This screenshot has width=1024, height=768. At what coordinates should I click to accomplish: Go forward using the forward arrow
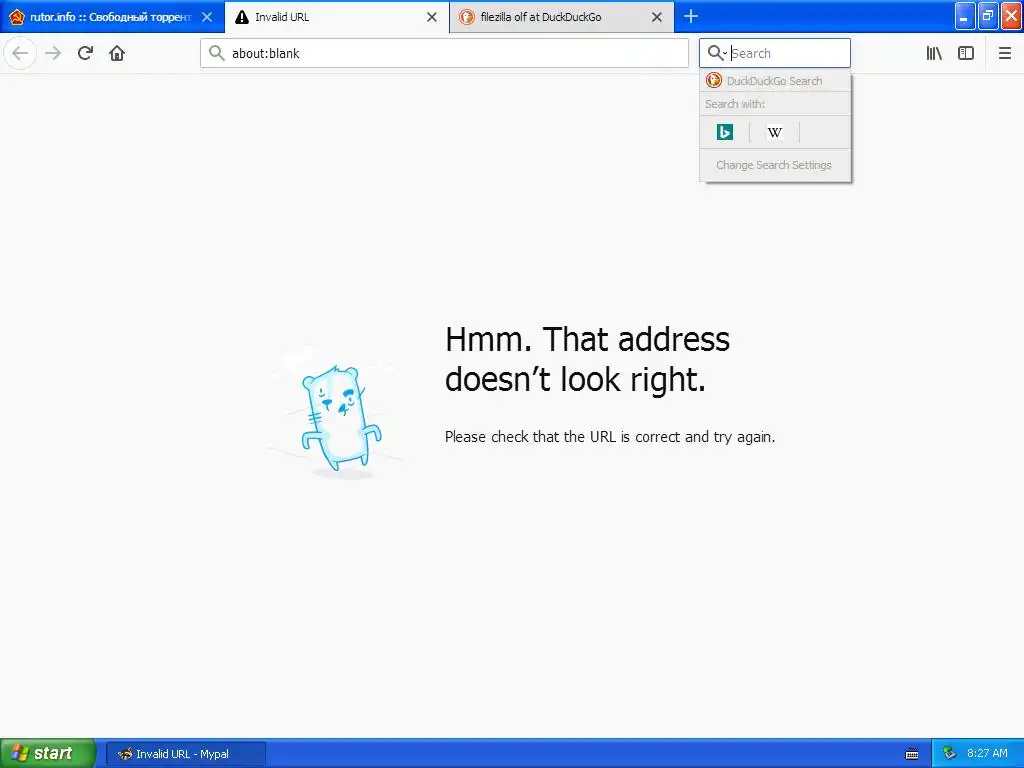tap(53, 53)
